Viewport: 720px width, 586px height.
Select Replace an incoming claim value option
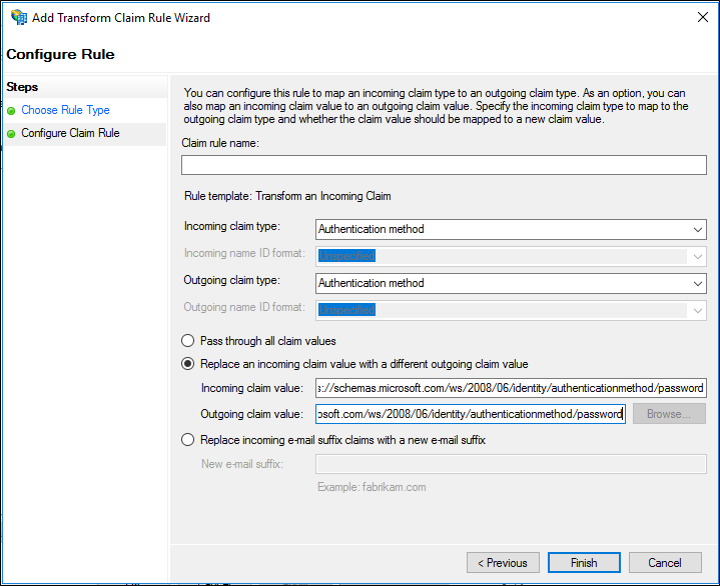[x=187, y=364]
